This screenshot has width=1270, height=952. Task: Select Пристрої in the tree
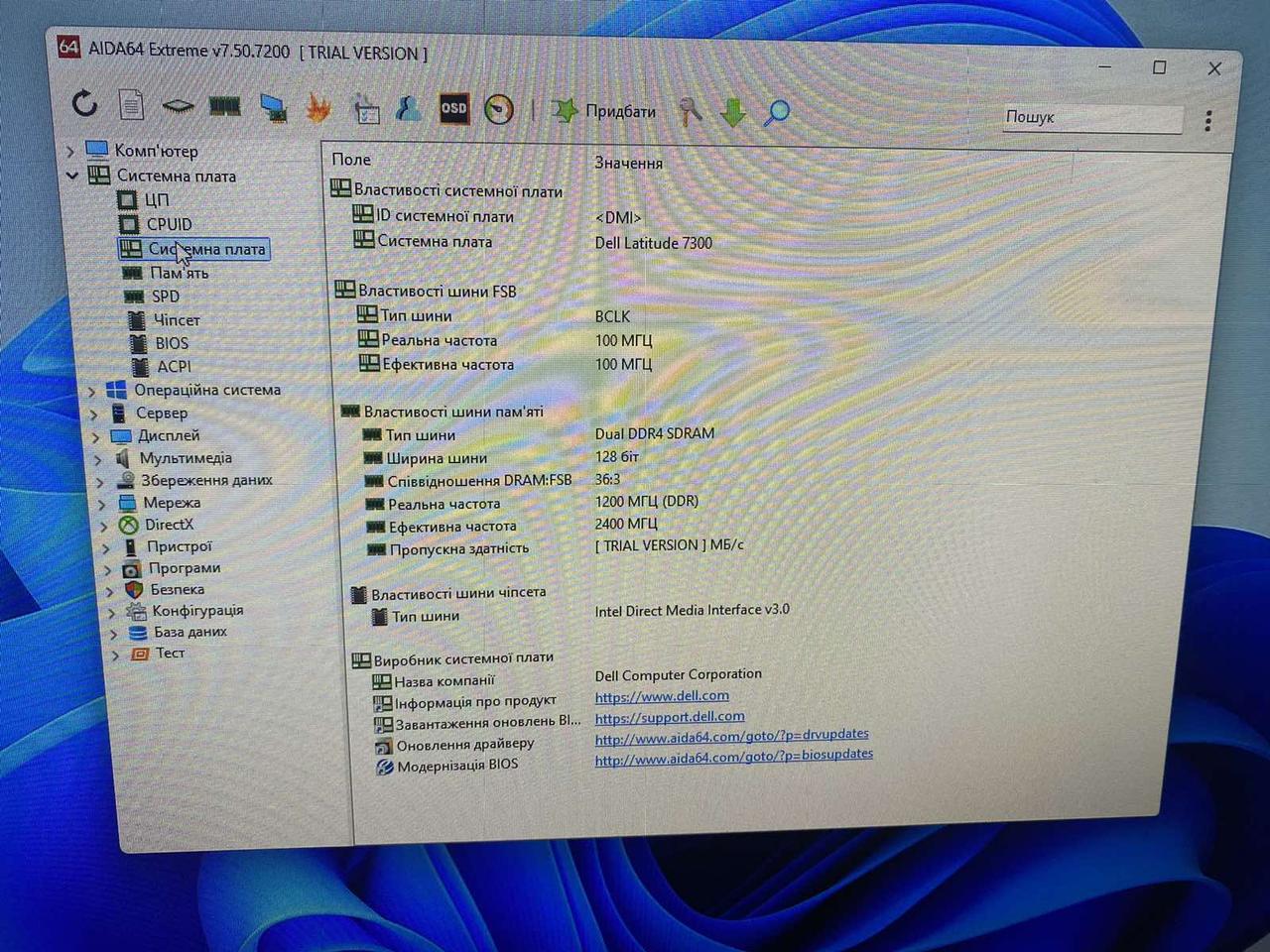click(x=179, y=546)
